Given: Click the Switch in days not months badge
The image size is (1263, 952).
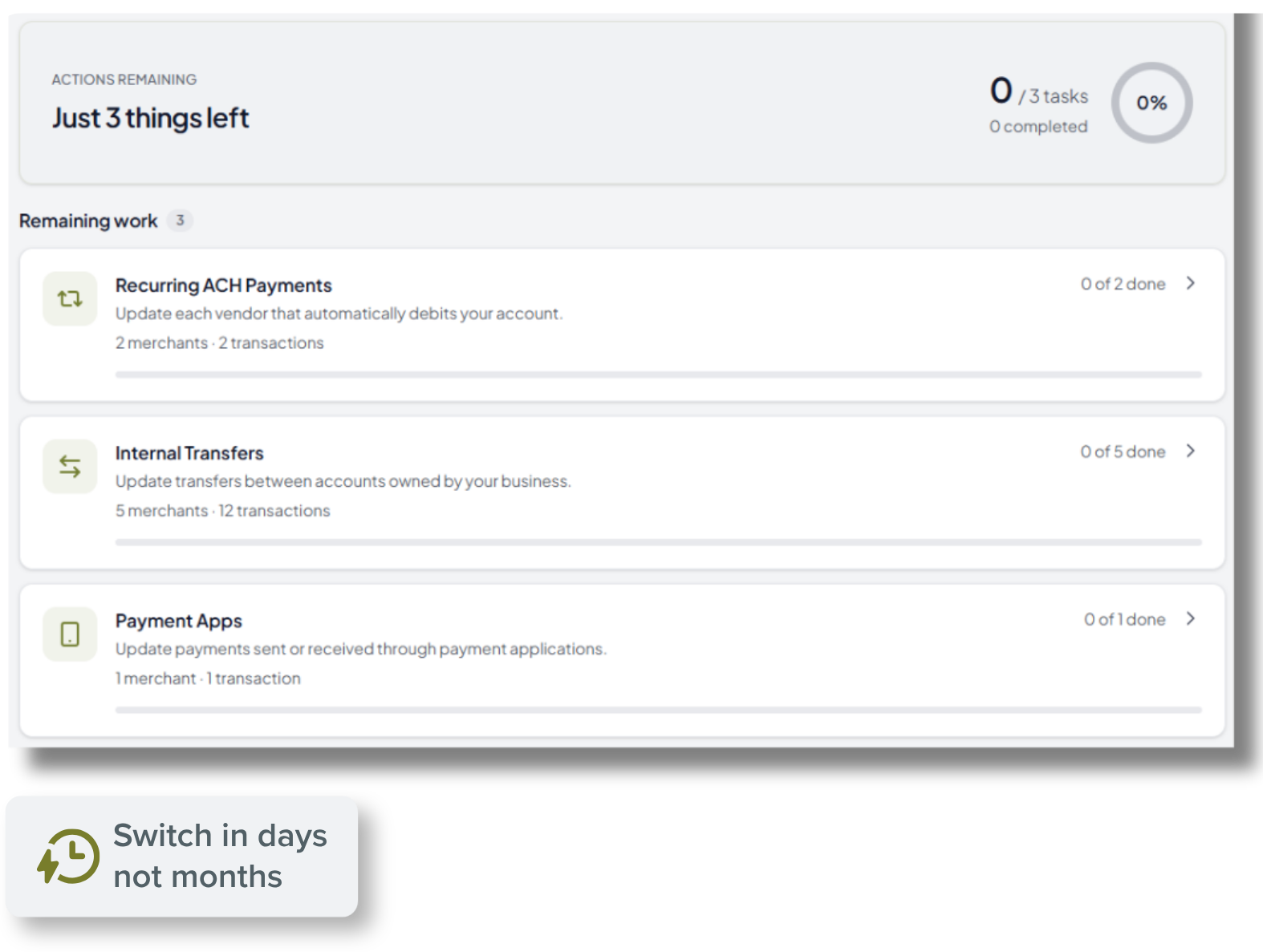Looking at the screenshot, I should (182, 857).
